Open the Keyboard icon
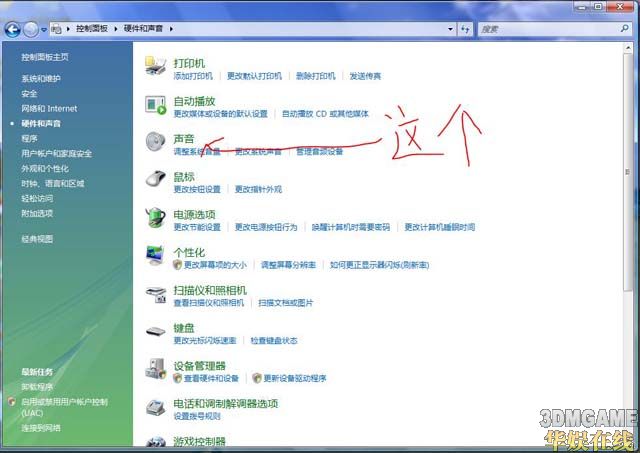The width and height of the screenshot is (640, 453). pos(156,331)
